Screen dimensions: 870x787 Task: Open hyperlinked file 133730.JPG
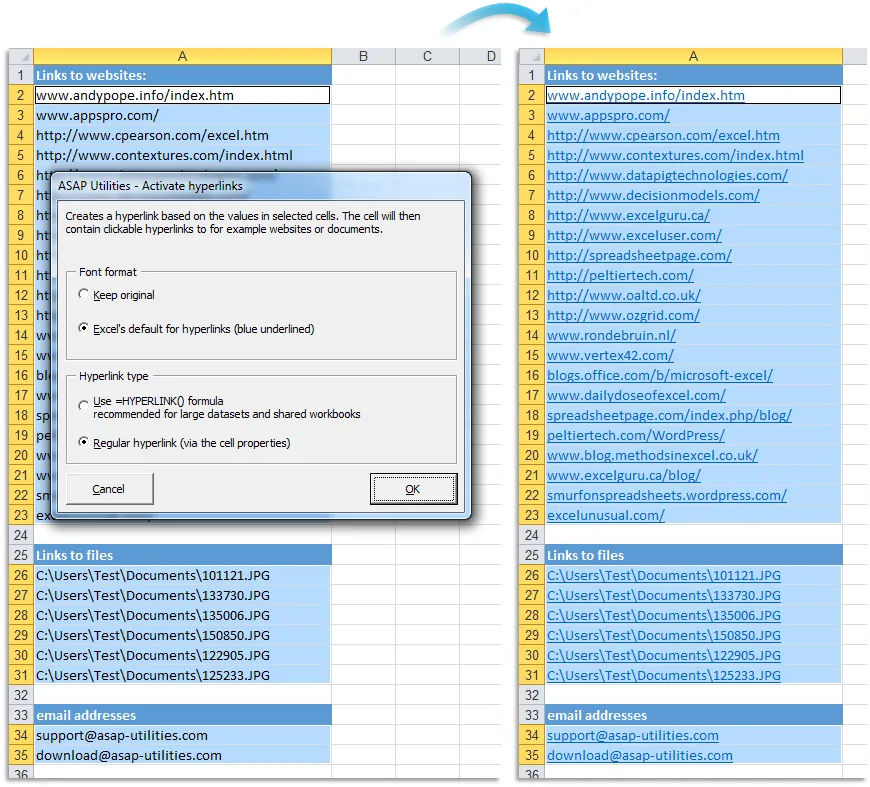[x=664, y=595]
